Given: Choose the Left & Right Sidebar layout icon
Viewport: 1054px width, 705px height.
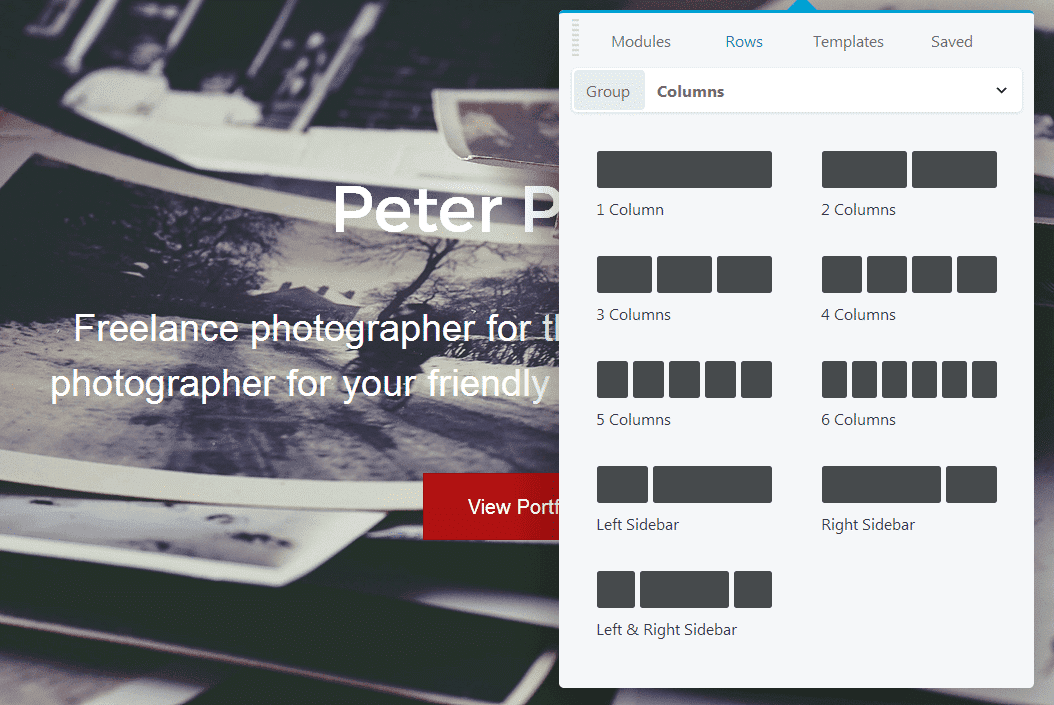Looking at the screenshot, I should point(684,589).
